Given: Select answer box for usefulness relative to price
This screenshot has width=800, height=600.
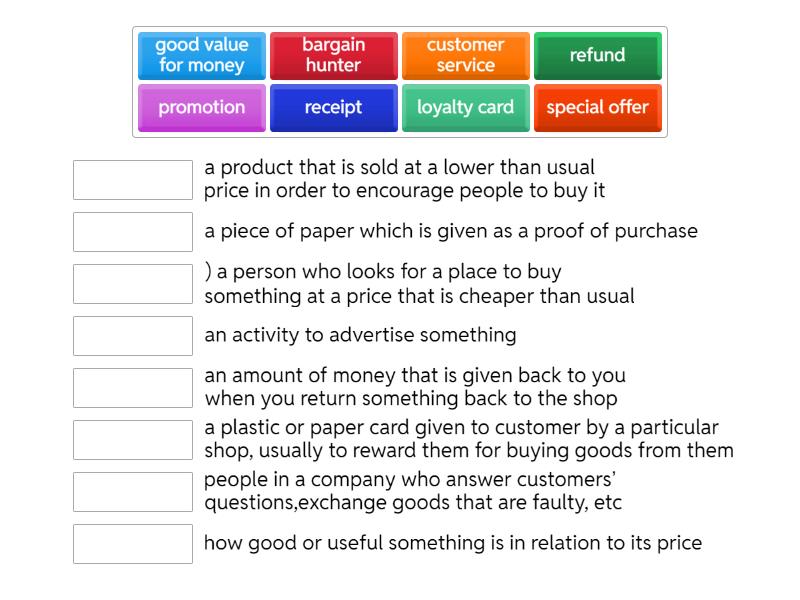Looking at the screenshot, I should coord(133,544).
